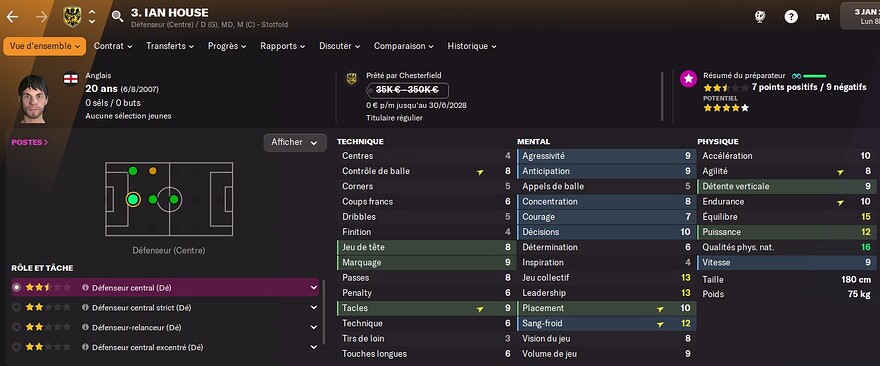
Task: Open the Afficher dropdown
Action: (x=295, y=143)
